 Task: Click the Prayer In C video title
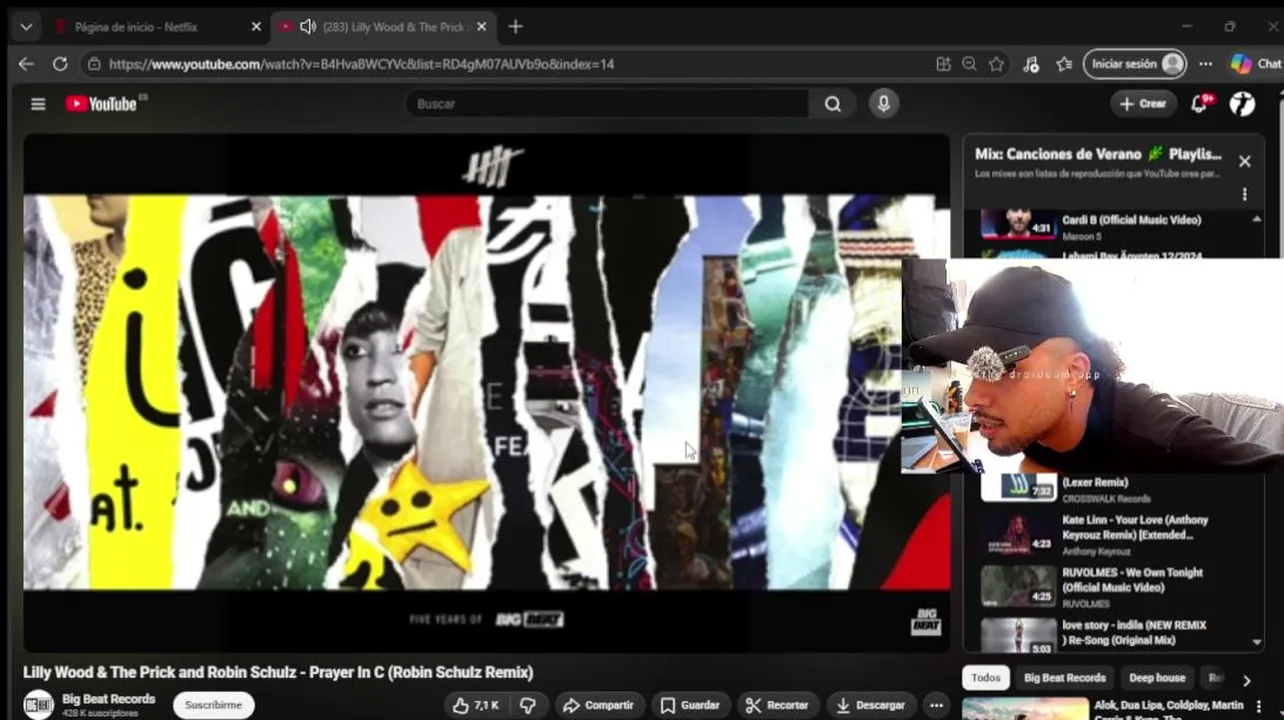278,672
